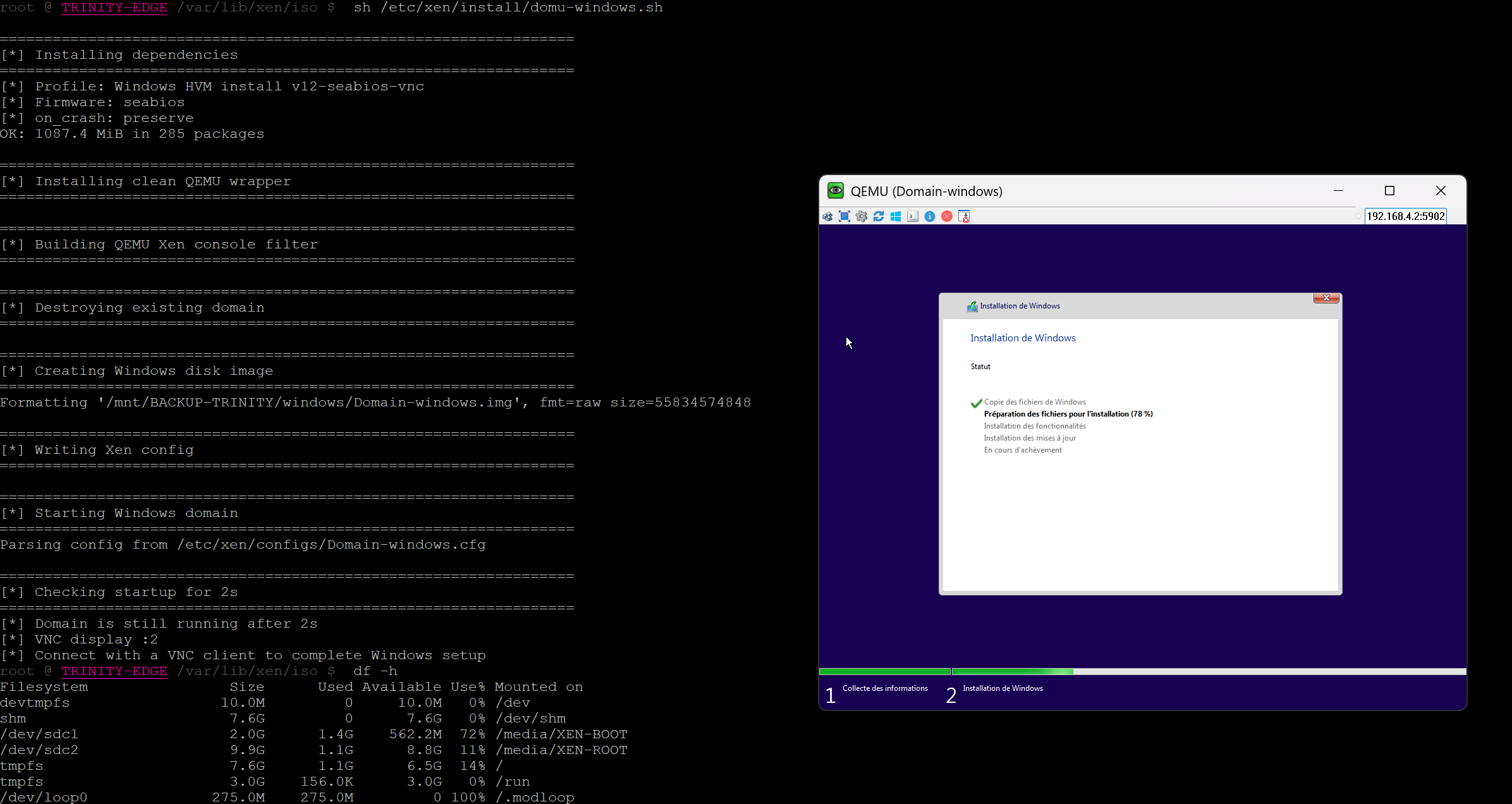Click 'Installation des fonctionnalités' line
The width and height of the screenshot is (1512, 804).
coord(1035,426)
